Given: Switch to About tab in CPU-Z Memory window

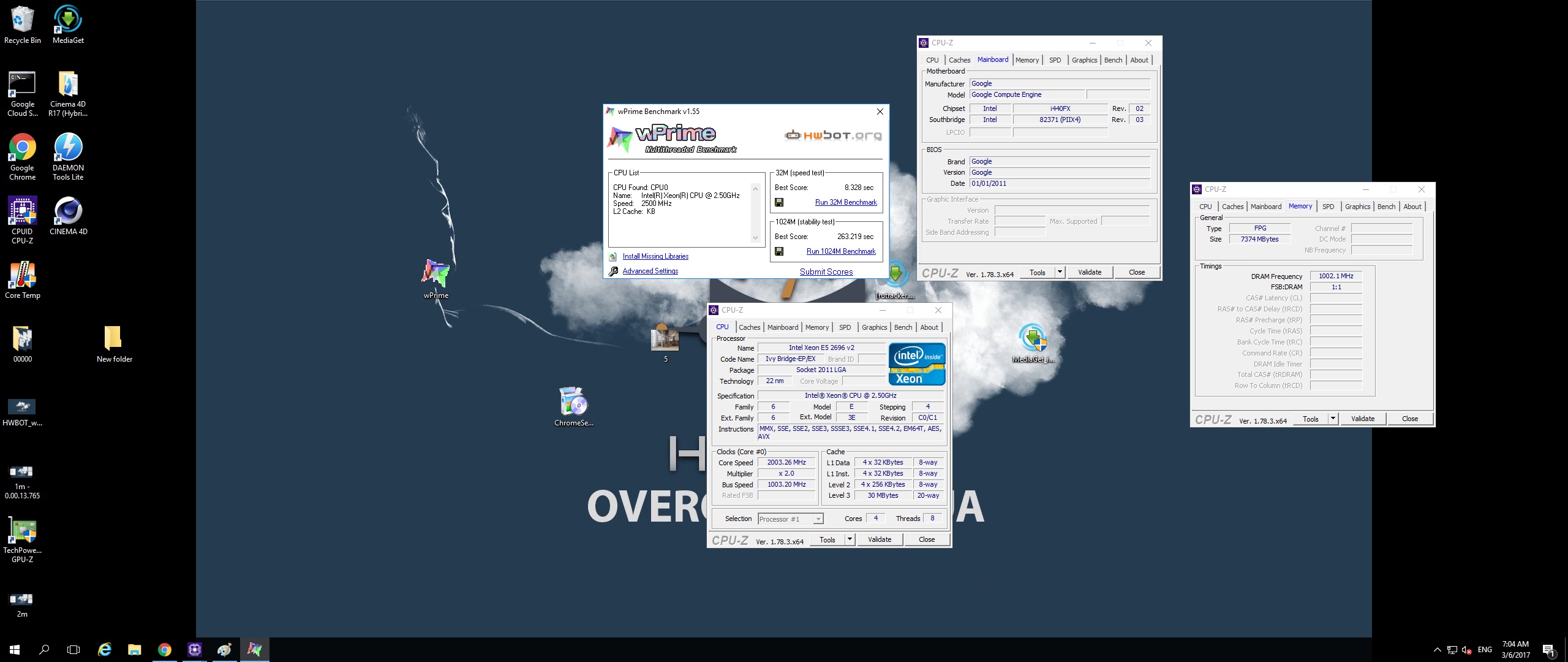Looking at the screenshot, I should (x=1412, y=207).
